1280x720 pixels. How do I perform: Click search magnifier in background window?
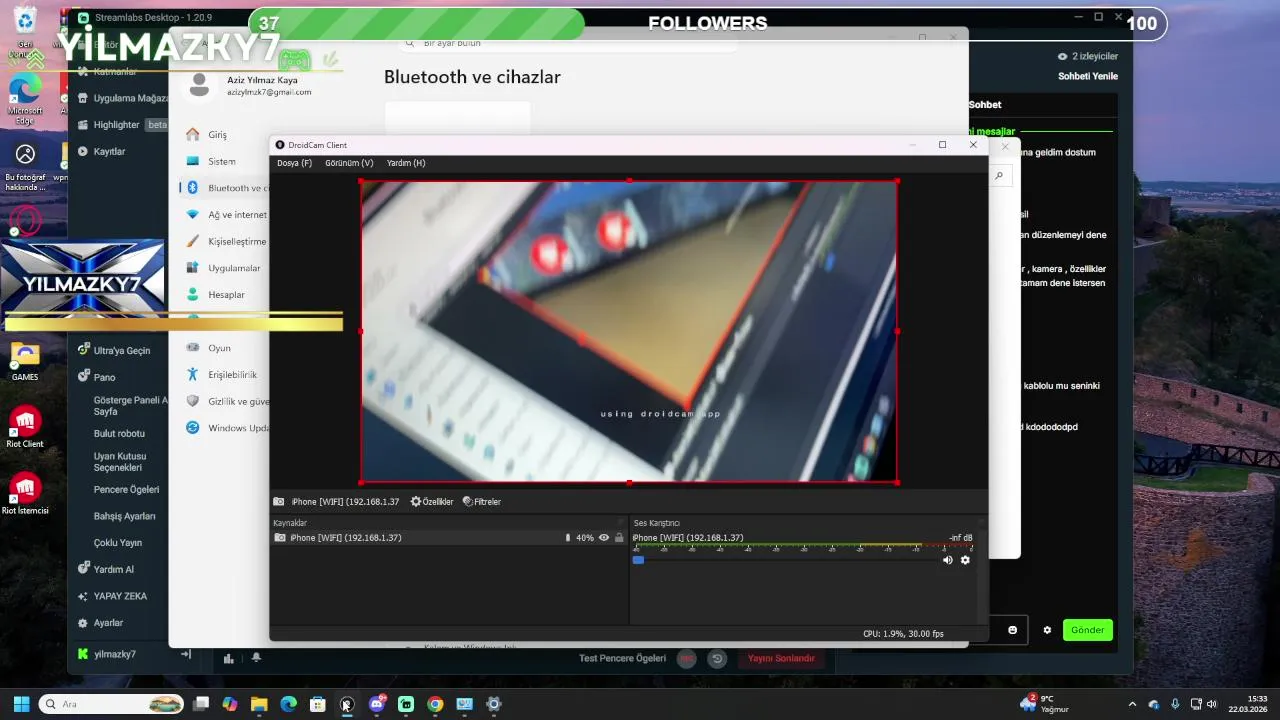tap(999, 176)
